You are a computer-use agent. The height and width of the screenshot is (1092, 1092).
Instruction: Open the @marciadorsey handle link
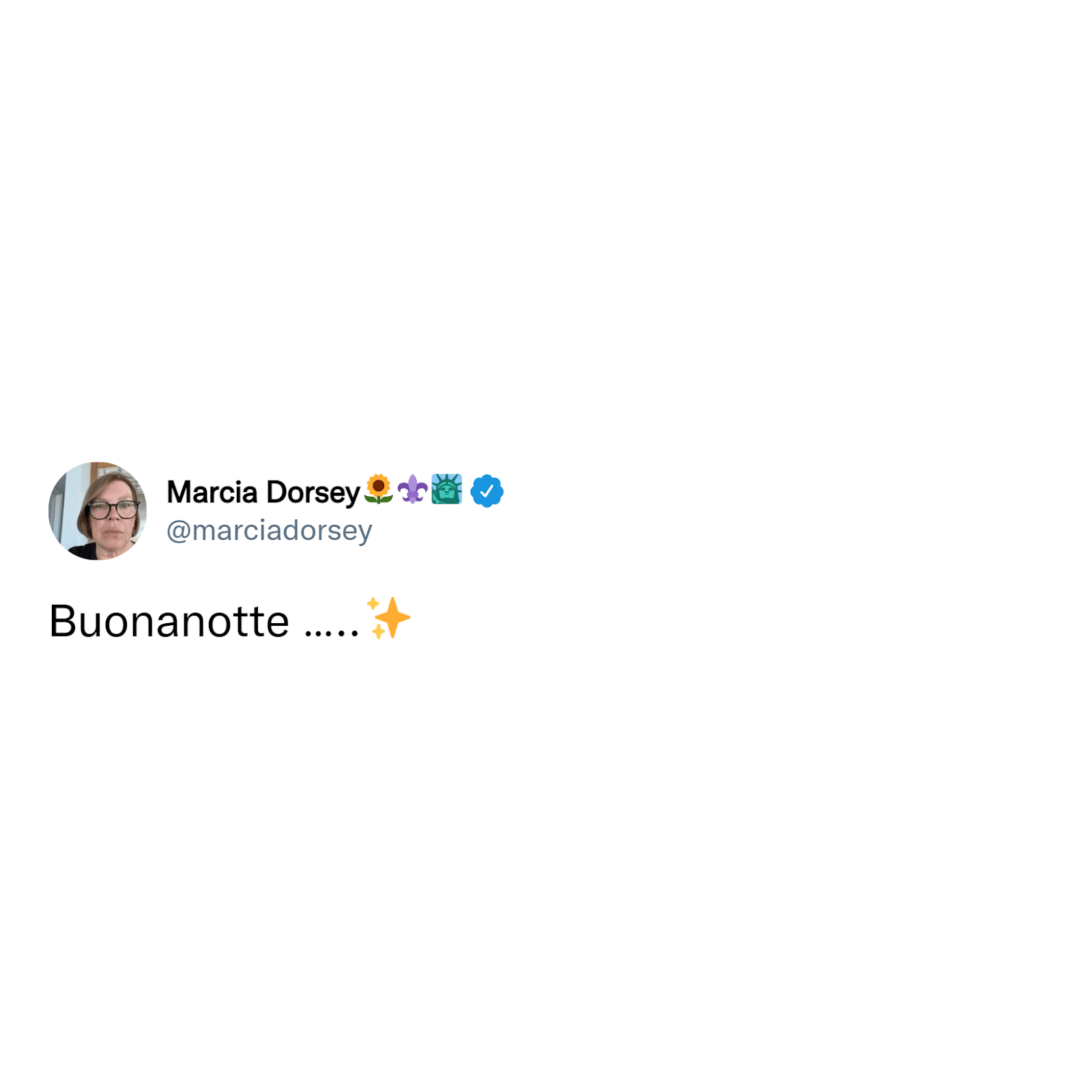coord(270,530)
